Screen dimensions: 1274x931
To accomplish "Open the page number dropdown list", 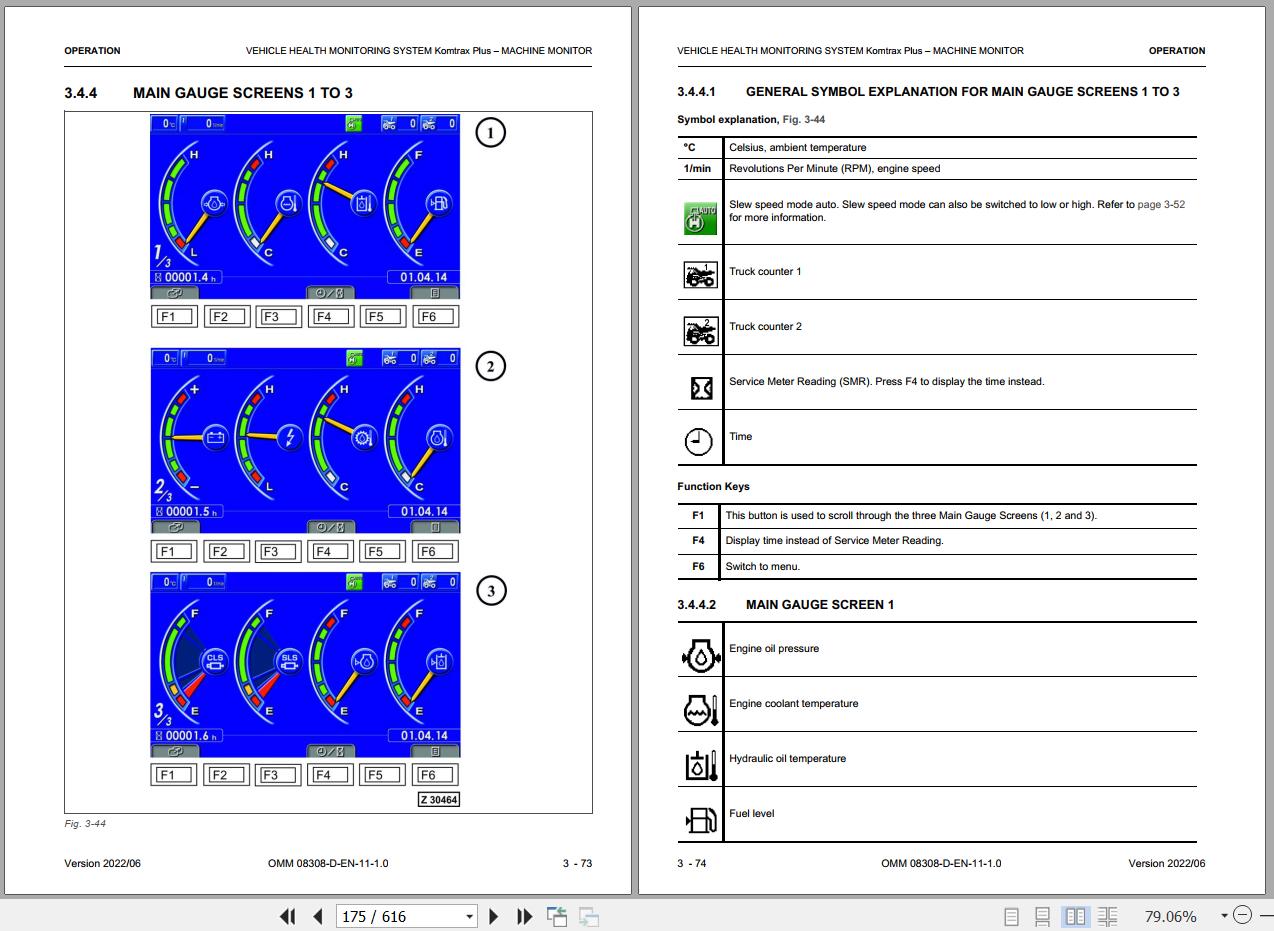I will (x=469, y=916).
